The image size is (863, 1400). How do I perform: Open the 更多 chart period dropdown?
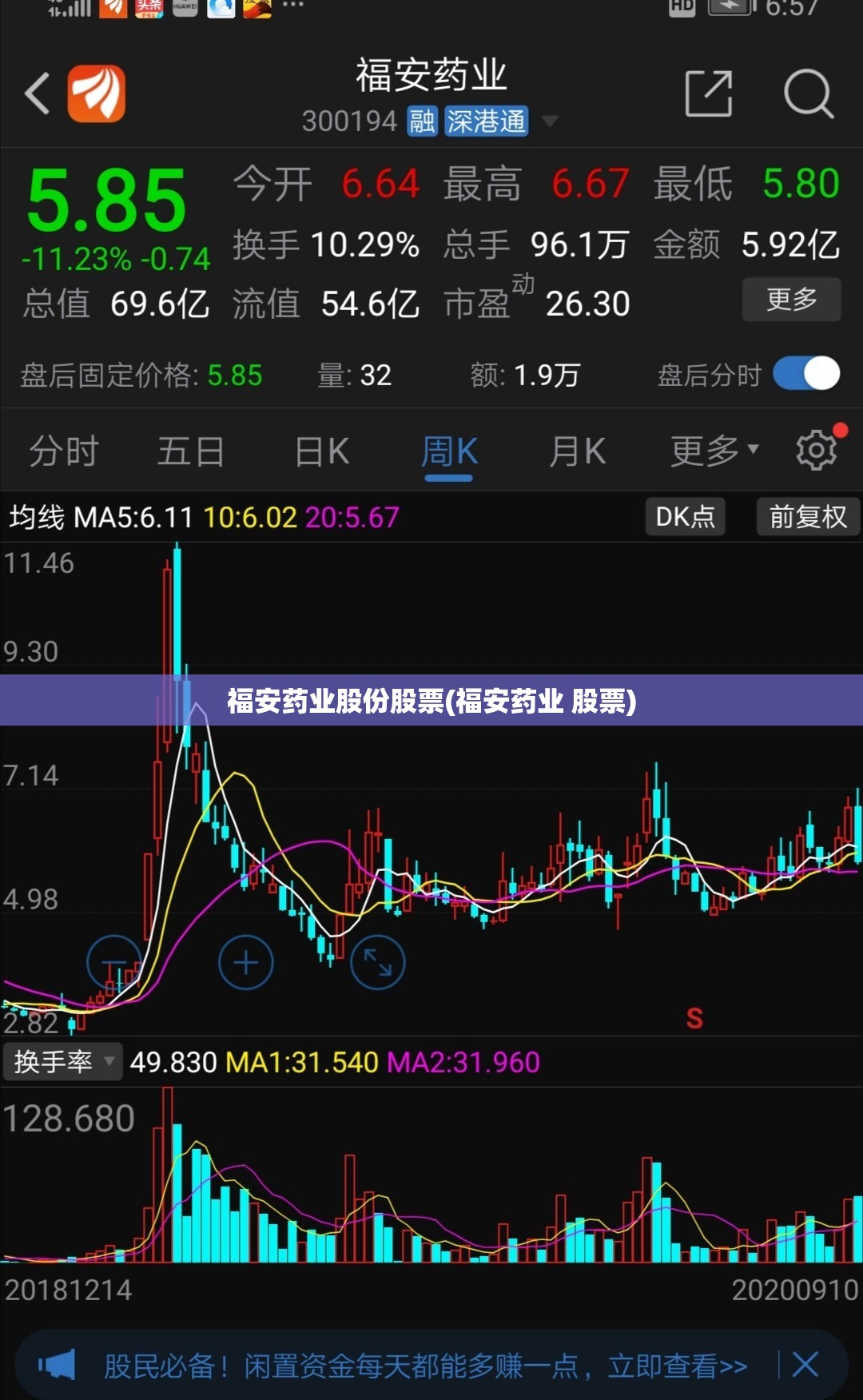[x=714, y=451]
